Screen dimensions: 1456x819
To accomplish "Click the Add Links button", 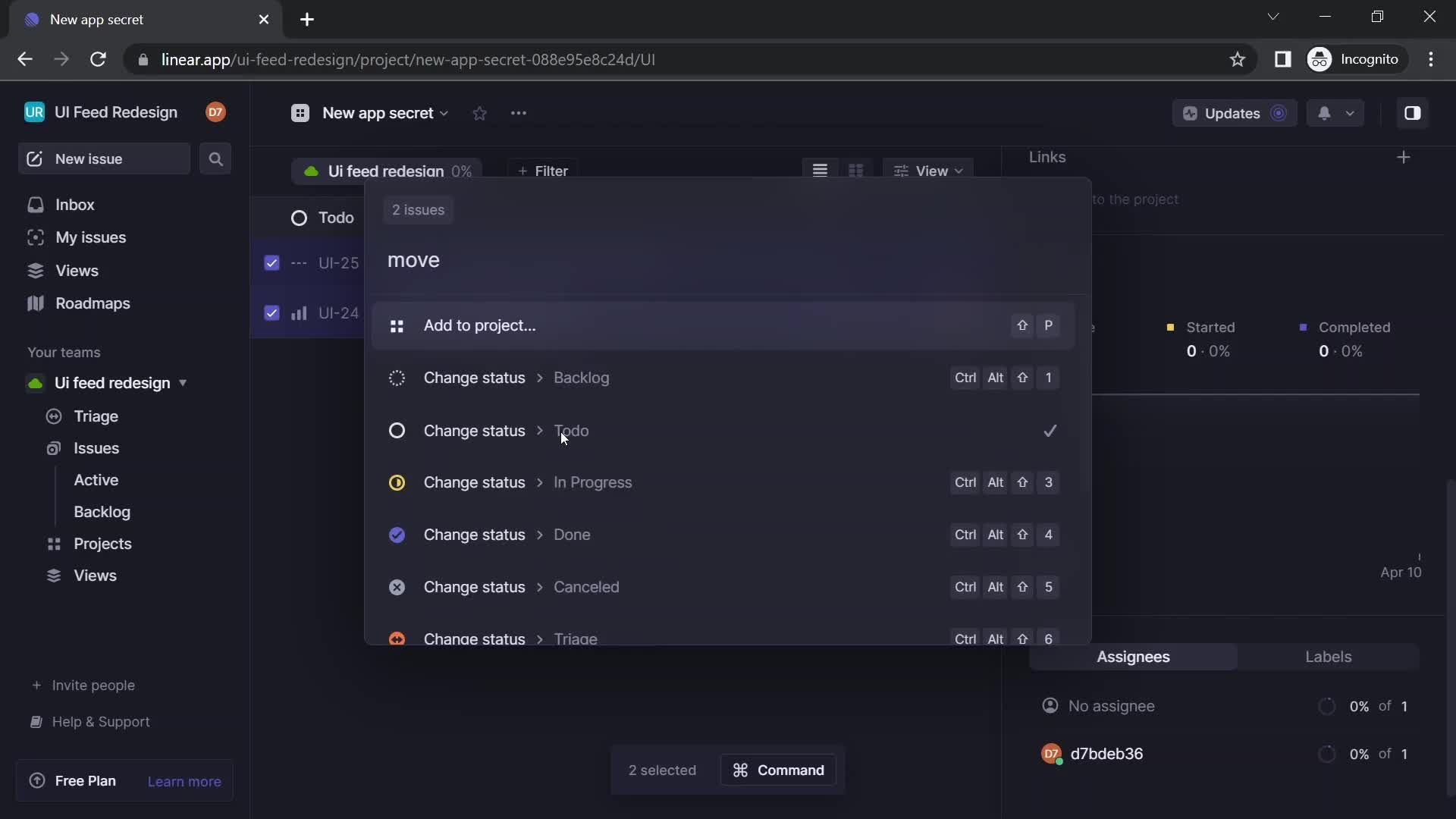I will (1404, 157).
